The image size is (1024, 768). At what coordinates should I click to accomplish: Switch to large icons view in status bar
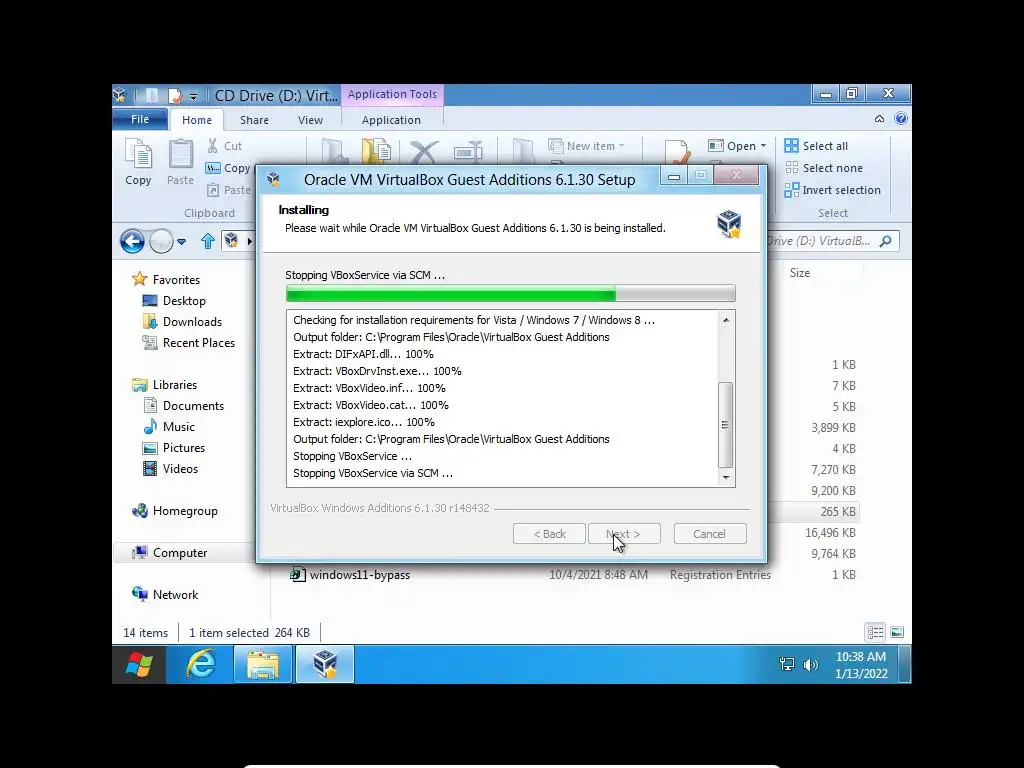(x=897, y=632)
